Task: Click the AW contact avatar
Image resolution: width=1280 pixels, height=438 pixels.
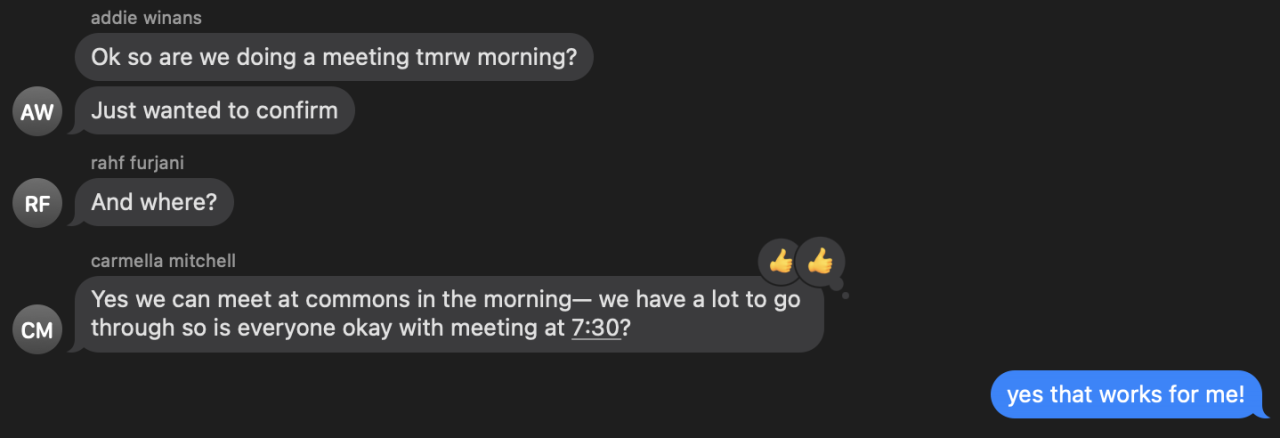Action: [x=37, y=112]
